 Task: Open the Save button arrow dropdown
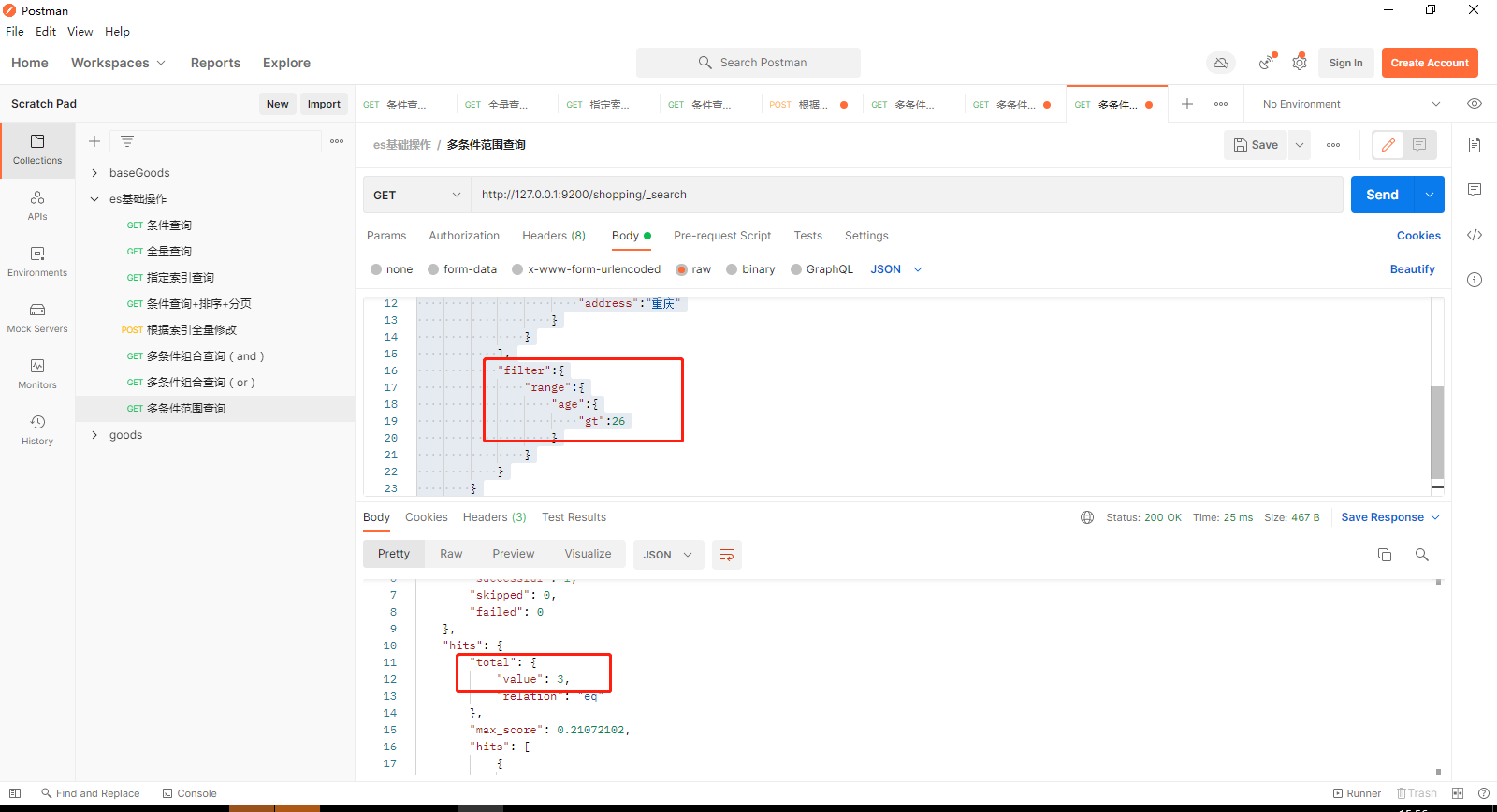[1300, 145]
